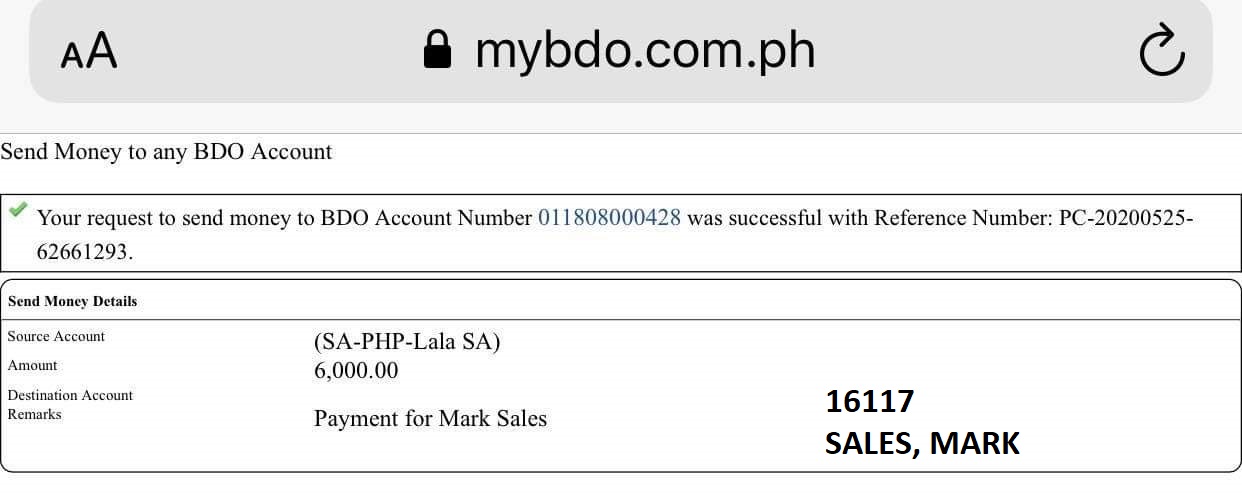Click the bold 16117 number
Image resolution: width=1242 pixels, height=495 pixels.
coord(869,402)
